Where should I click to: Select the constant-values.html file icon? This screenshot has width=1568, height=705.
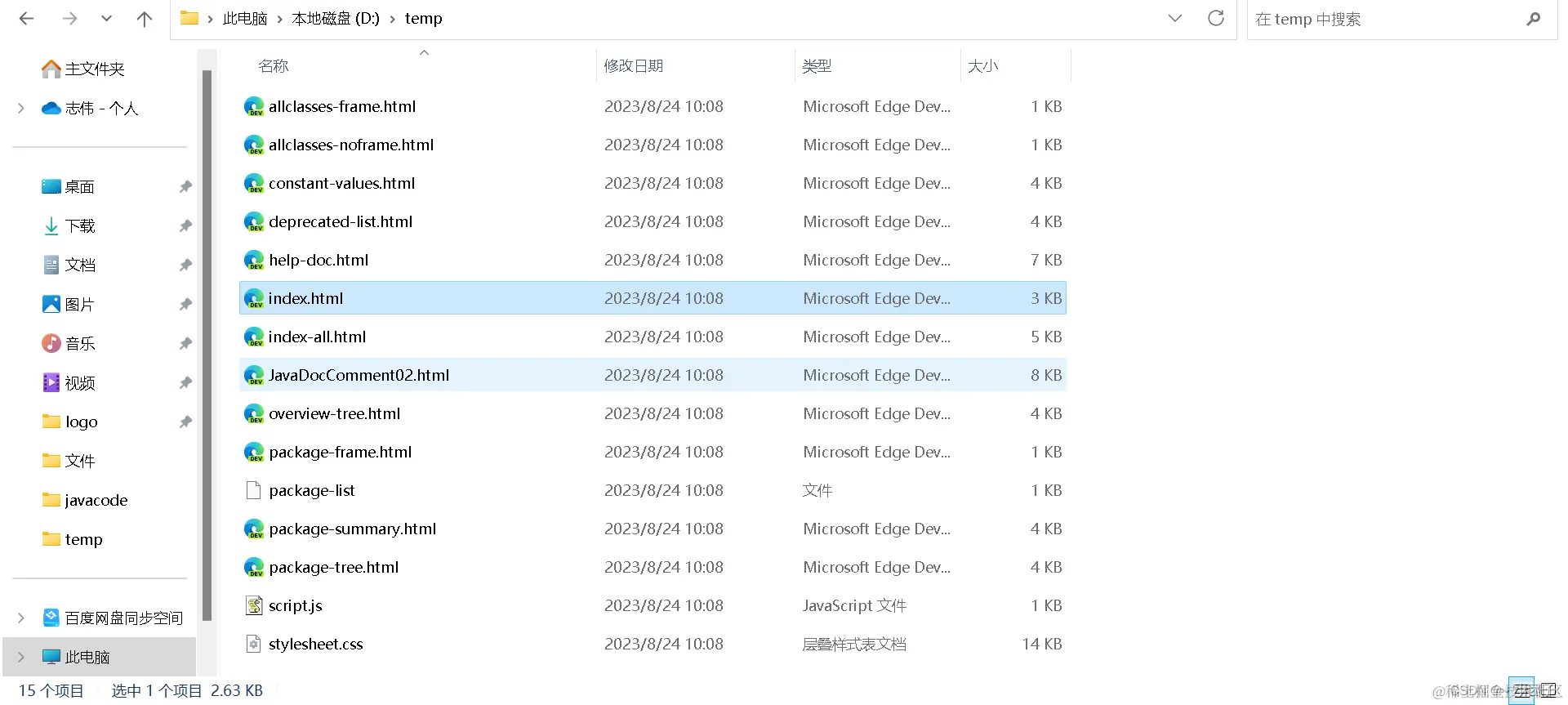pos(254,184)
